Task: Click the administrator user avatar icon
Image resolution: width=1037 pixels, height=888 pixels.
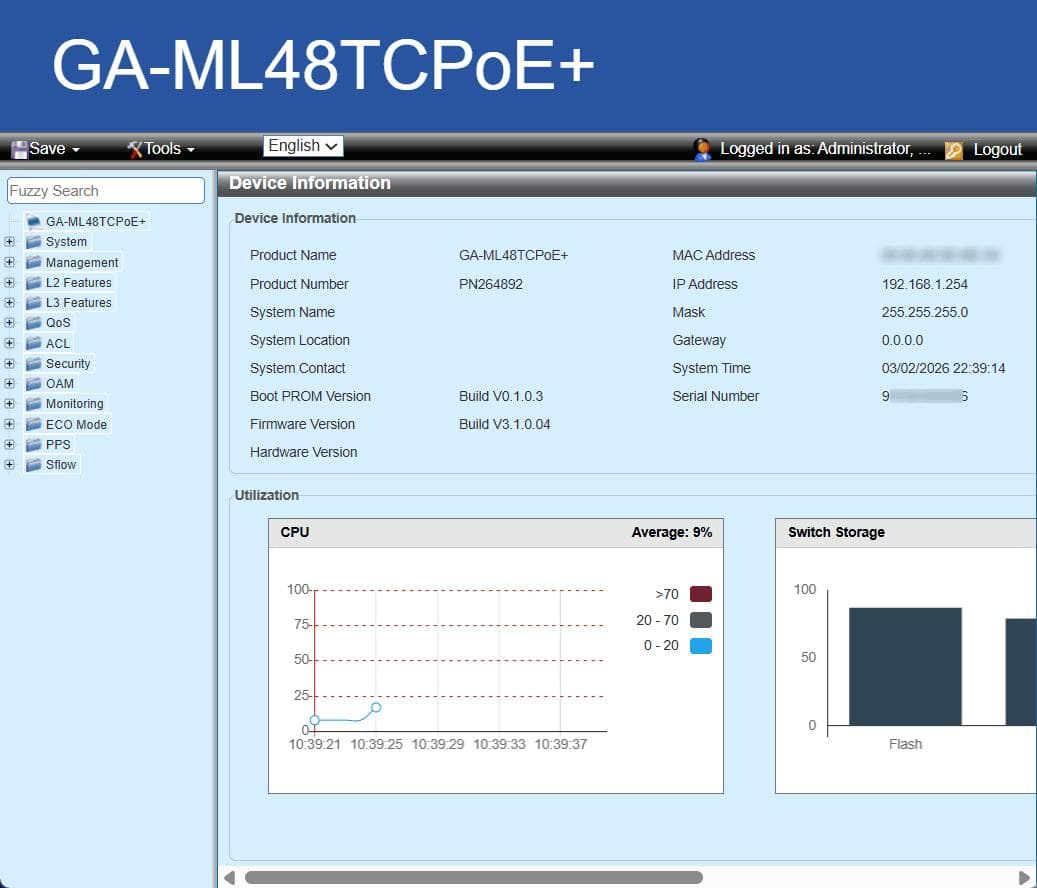Action: pos(704,148)
